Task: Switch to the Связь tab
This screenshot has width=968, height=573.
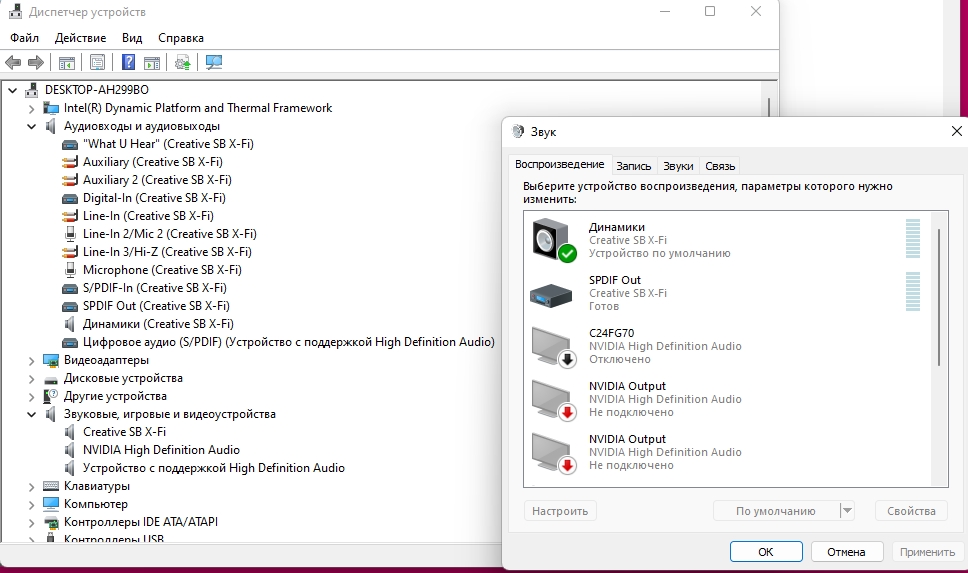Action: point(720,166)
